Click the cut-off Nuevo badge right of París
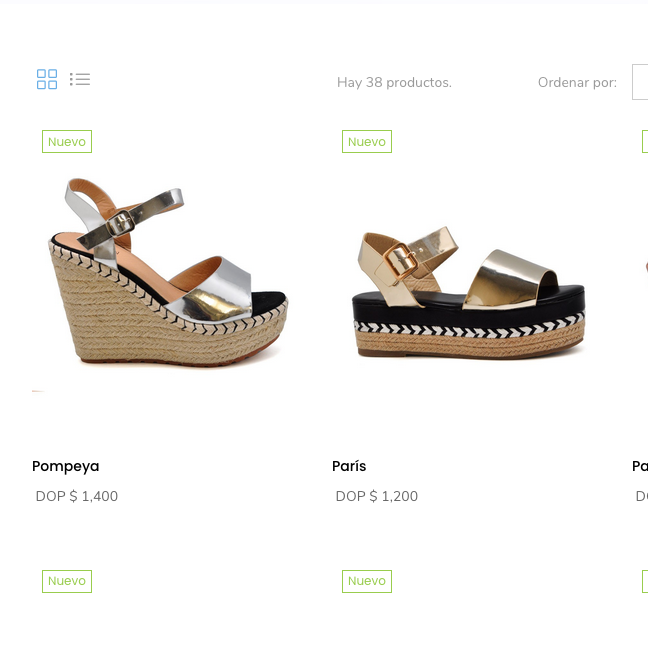 click(645, 142)
